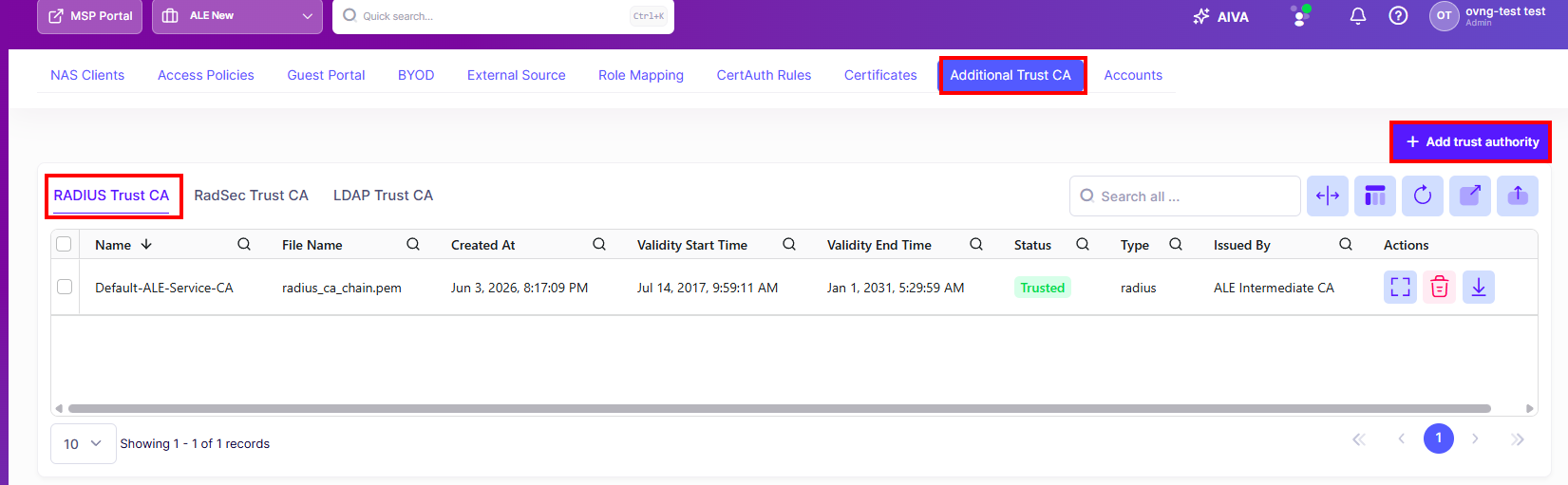Click search icon in Issued By column

(x=1346, y=245)
